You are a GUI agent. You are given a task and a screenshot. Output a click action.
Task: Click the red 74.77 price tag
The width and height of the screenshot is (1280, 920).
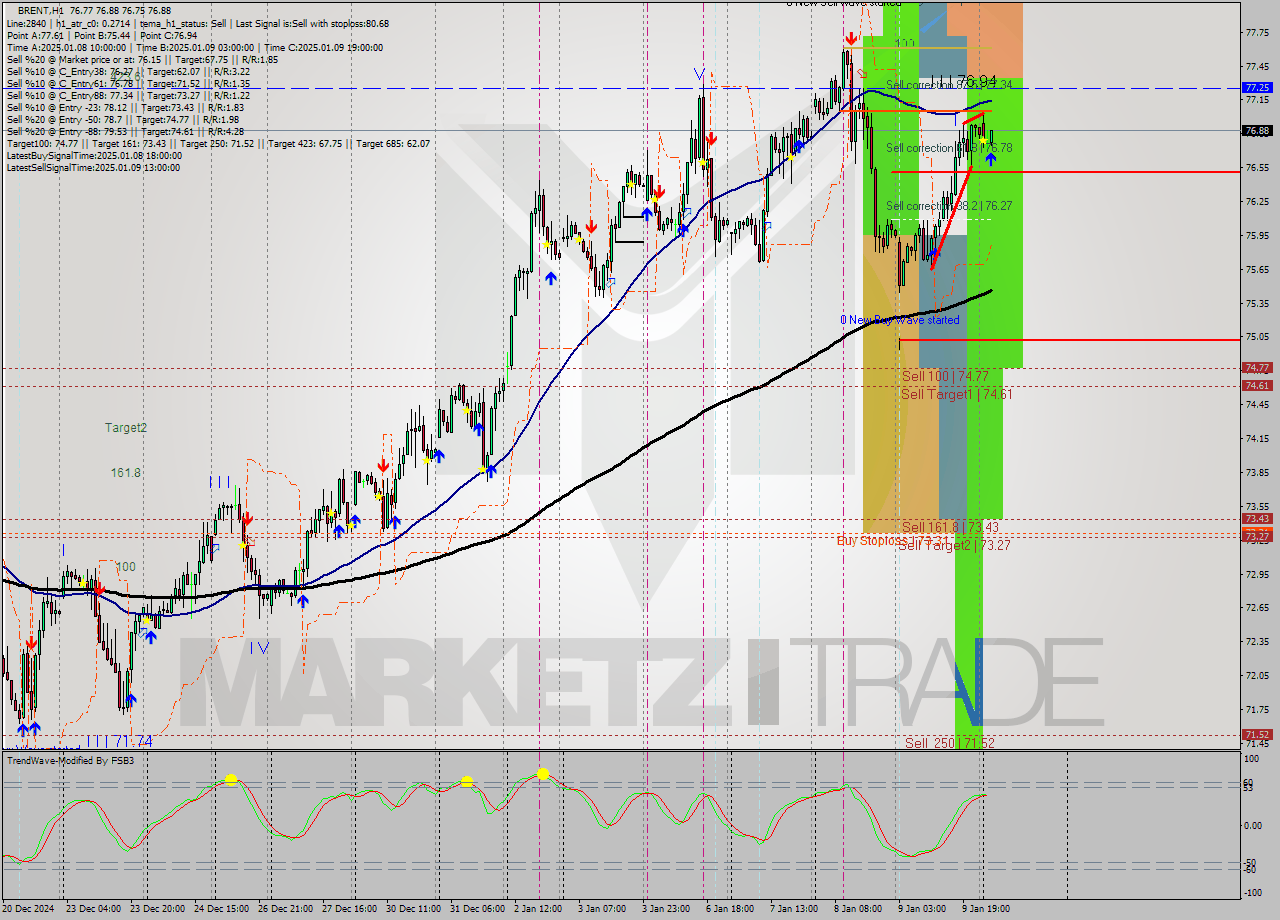1256,368
